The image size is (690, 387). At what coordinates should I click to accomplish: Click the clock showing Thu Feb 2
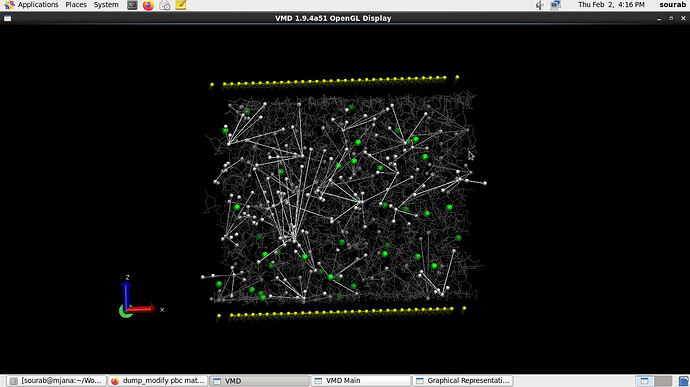point(611,5)
